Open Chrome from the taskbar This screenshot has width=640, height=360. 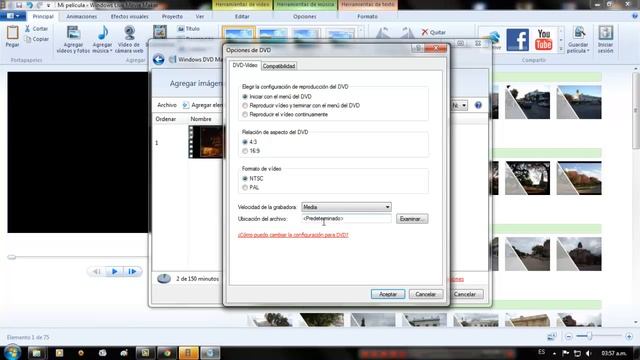click(167, 353)
